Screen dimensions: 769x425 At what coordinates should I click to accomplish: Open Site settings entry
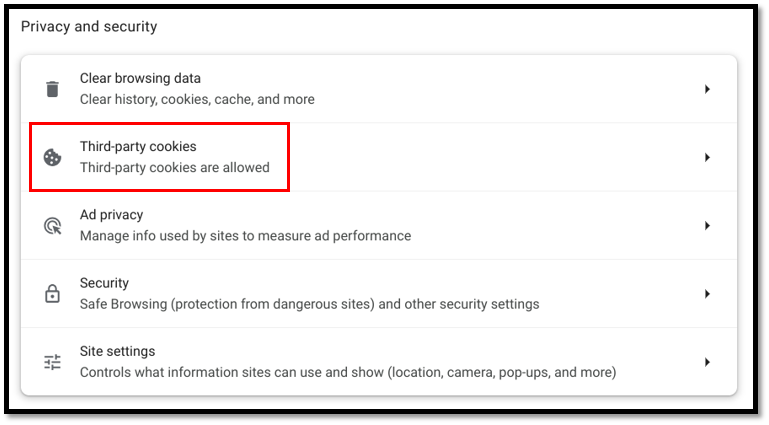[117, 352]
